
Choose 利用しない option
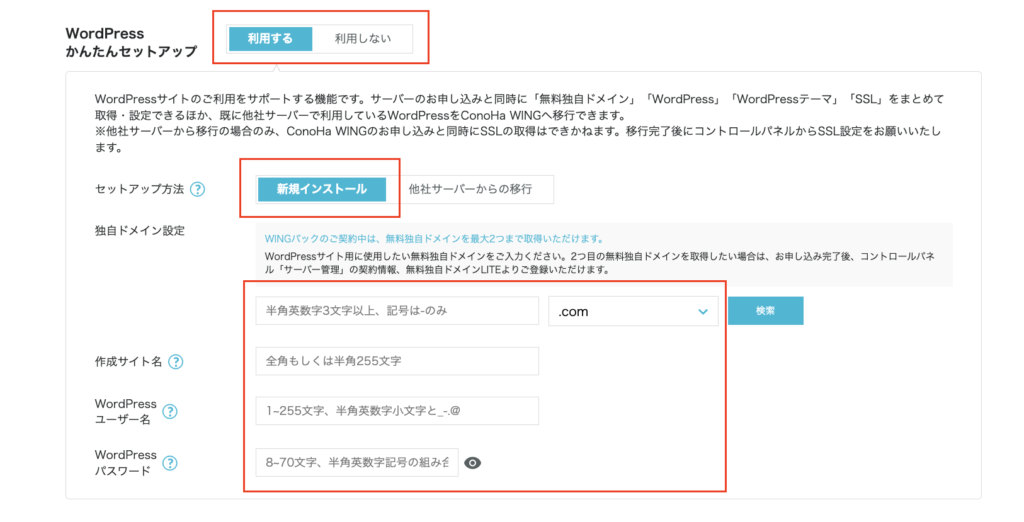pyautogui.click(x=362, y=39)
